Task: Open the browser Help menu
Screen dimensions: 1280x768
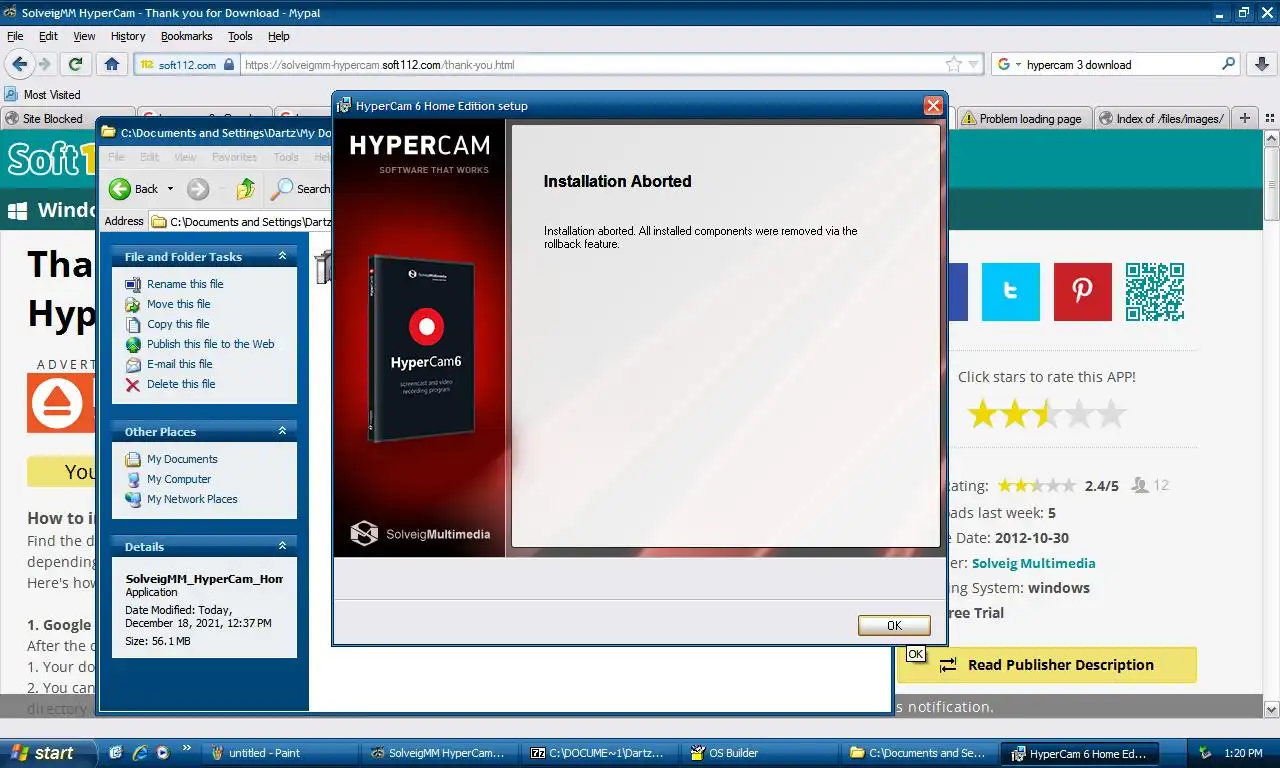Action: (x=279, y=36)
